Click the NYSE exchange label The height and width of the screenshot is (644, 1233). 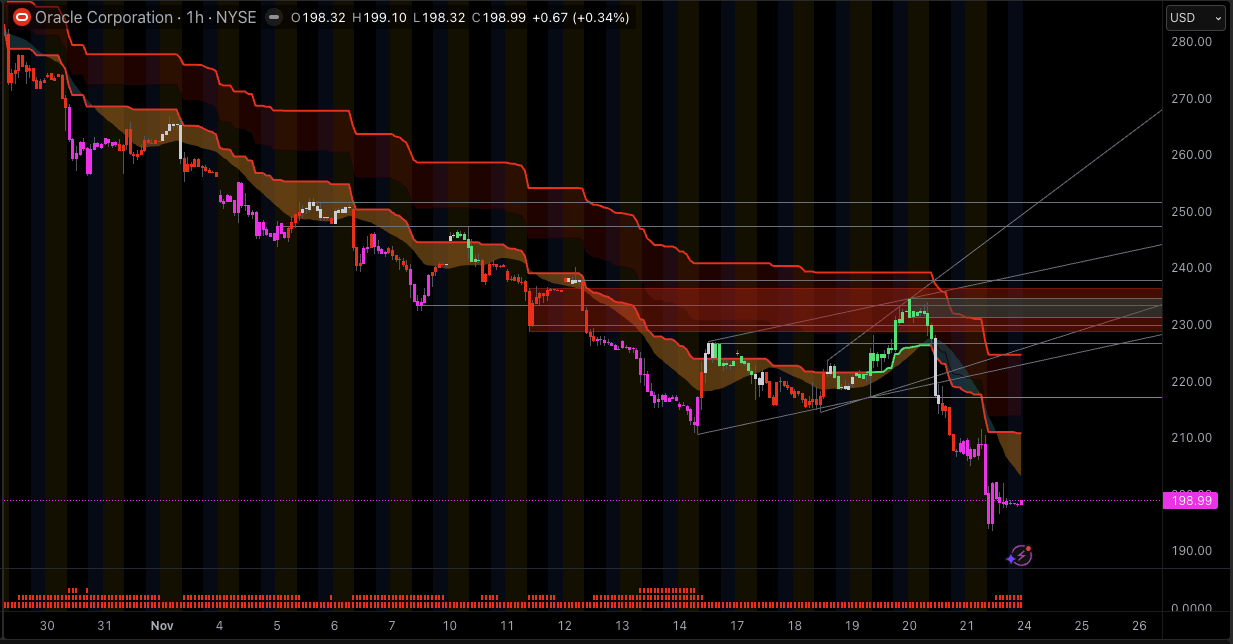tap(234, 17)
